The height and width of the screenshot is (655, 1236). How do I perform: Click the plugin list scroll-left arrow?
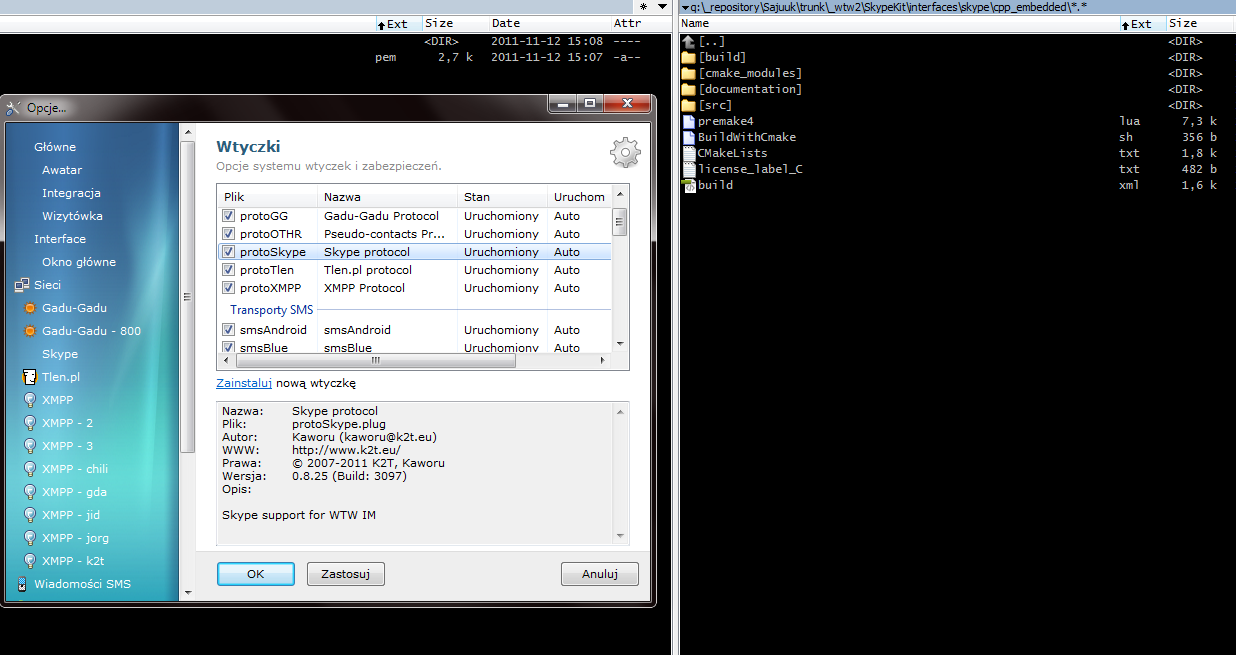point(225,361)
